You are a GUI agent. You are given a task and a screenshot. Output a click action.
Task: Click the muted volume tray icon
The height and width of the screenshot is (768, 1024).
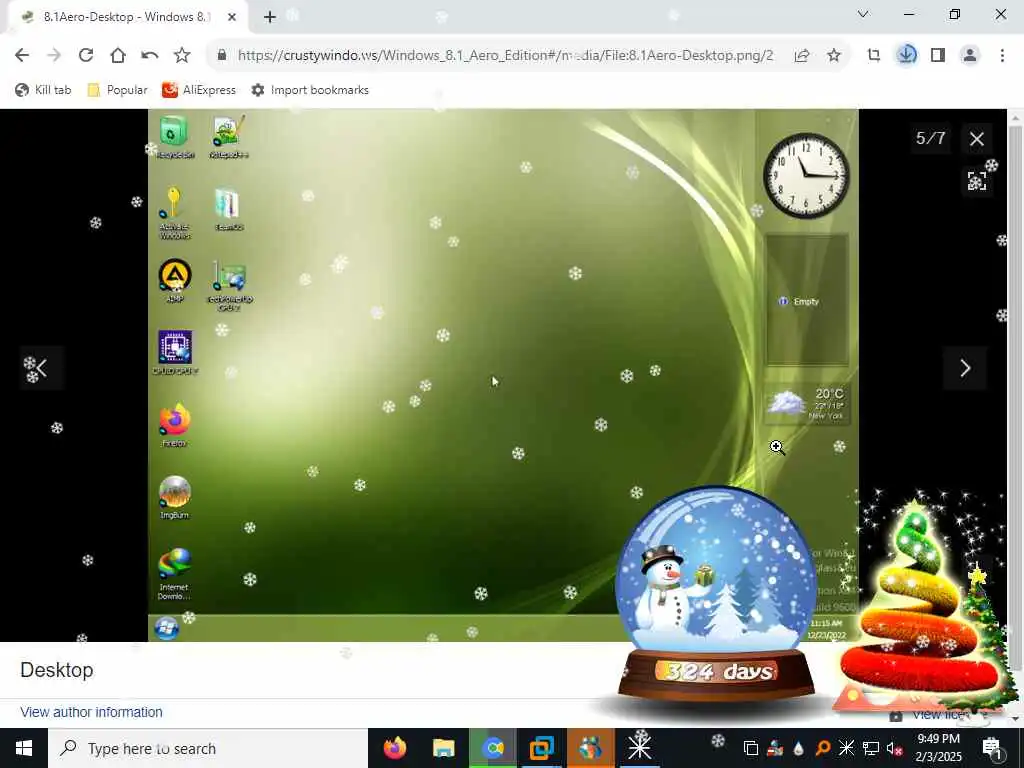(x=894, y=748)
